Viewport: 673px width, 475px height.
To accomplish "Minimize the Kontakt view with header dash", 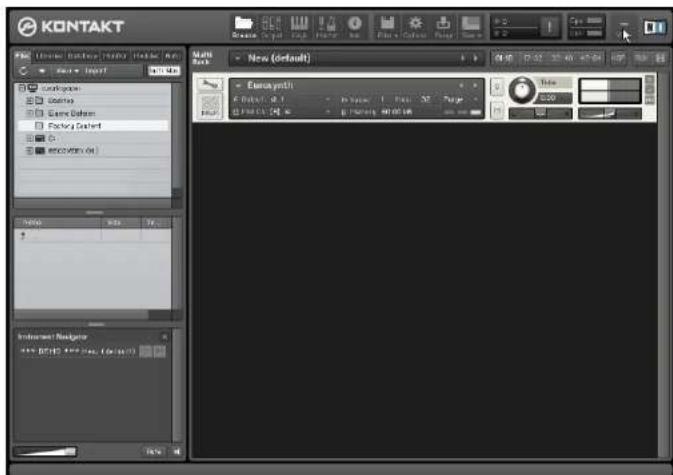I will click(x=624, y=24).
